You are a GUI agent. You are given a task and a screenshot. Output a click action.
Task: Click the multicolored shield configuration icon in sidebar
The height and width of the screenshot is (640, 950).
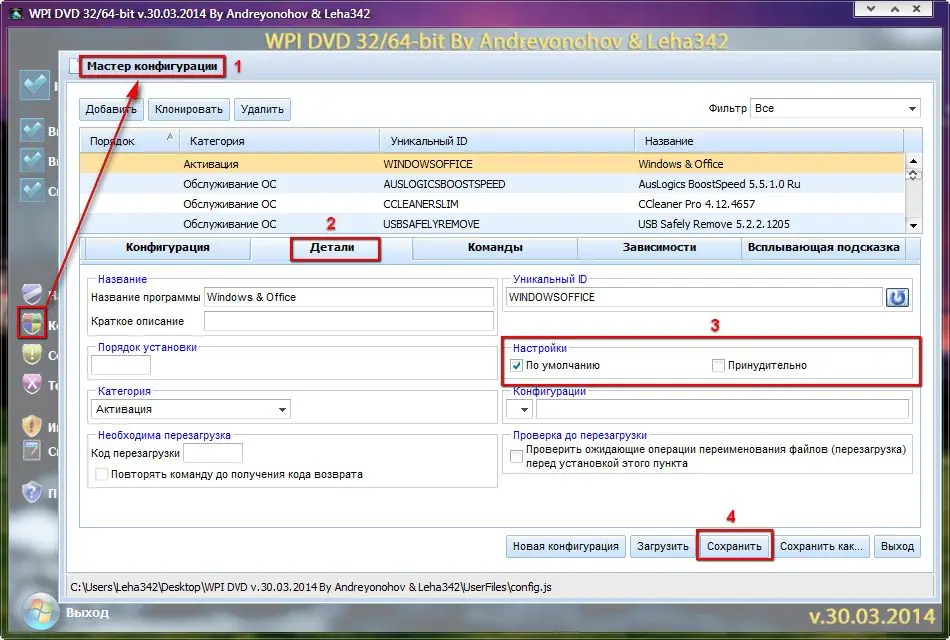point(32,322)
